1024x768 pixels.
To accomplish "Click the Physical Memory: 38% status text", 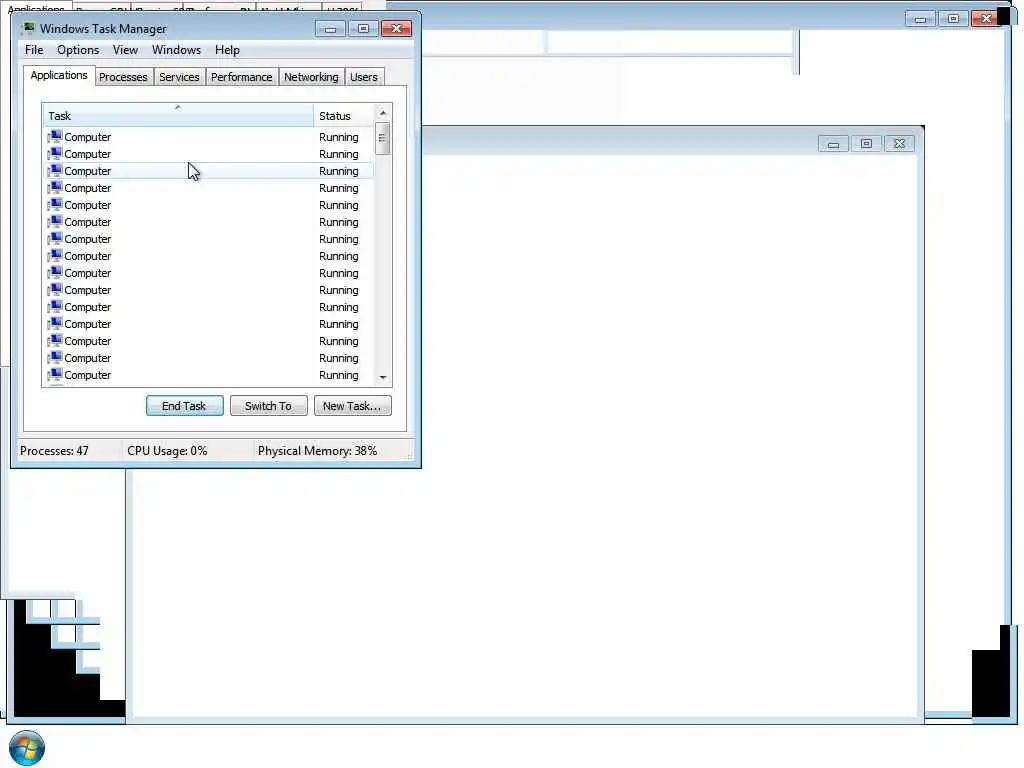I will pos(317,451).
